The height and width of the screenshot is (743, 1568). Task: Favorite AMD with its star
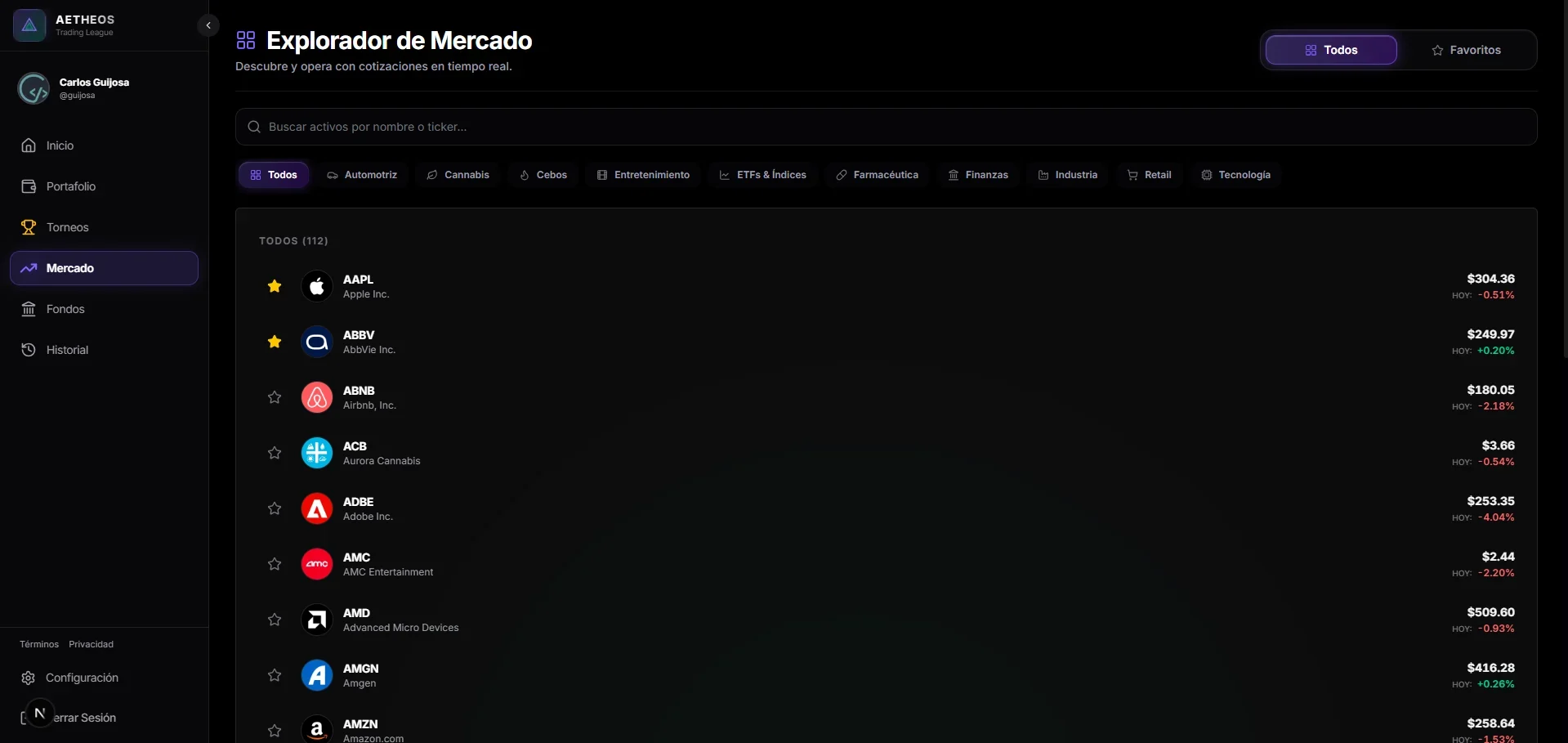[275, 620]
